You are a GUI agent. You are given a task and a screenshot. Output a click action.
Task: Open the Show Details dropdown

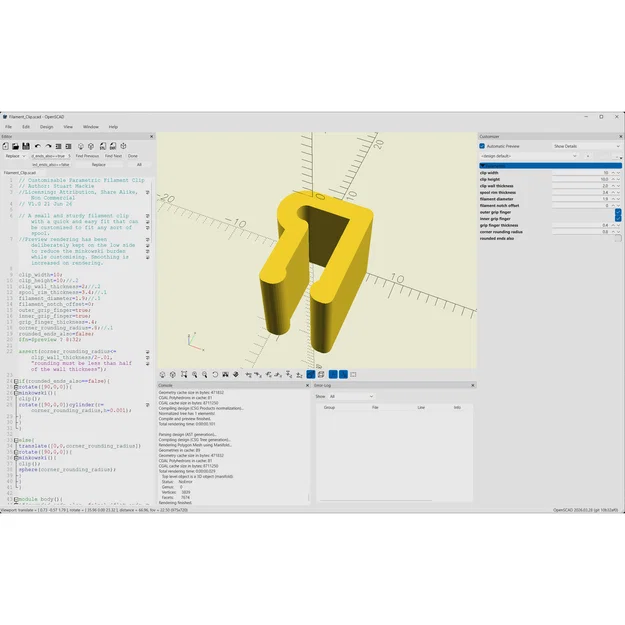[586, 146]
